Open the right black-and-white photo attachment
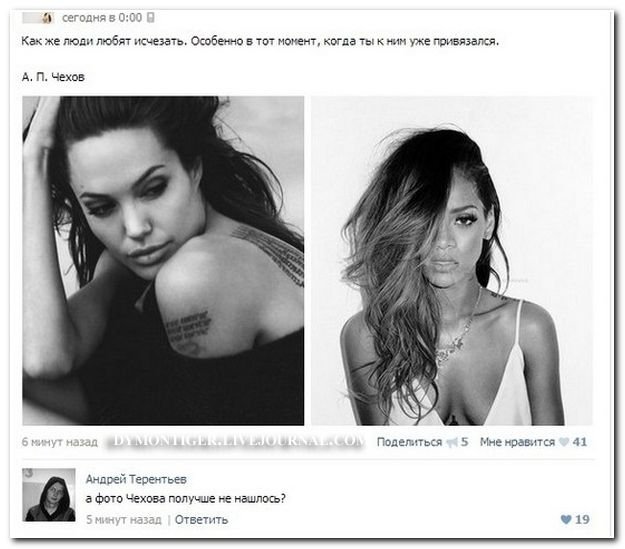625x549 pixels. pyautogui.click(x=452, y=261)
